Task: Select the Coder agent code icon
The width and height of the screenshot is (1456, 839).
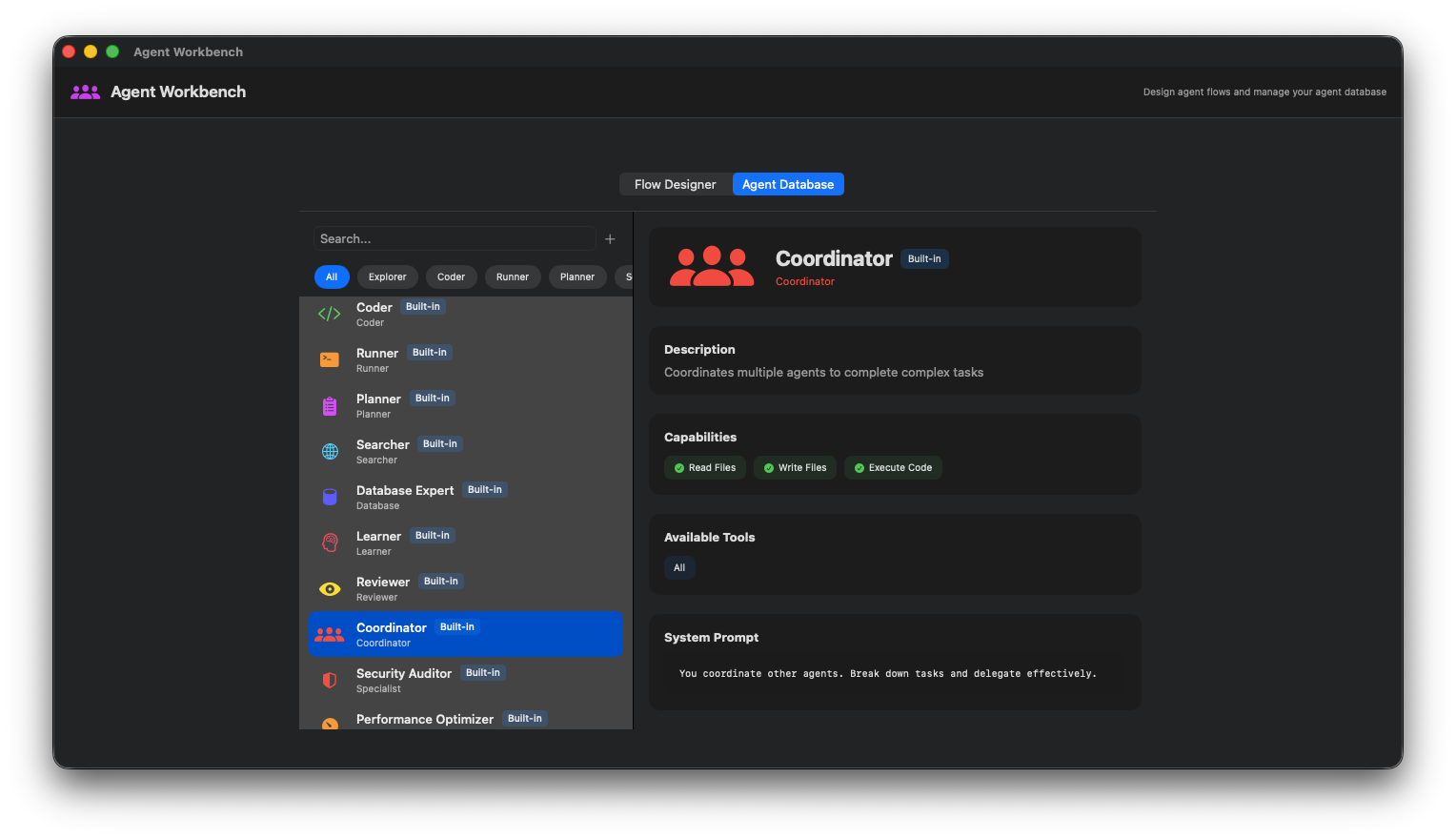Action: click(x=329, y=314)
